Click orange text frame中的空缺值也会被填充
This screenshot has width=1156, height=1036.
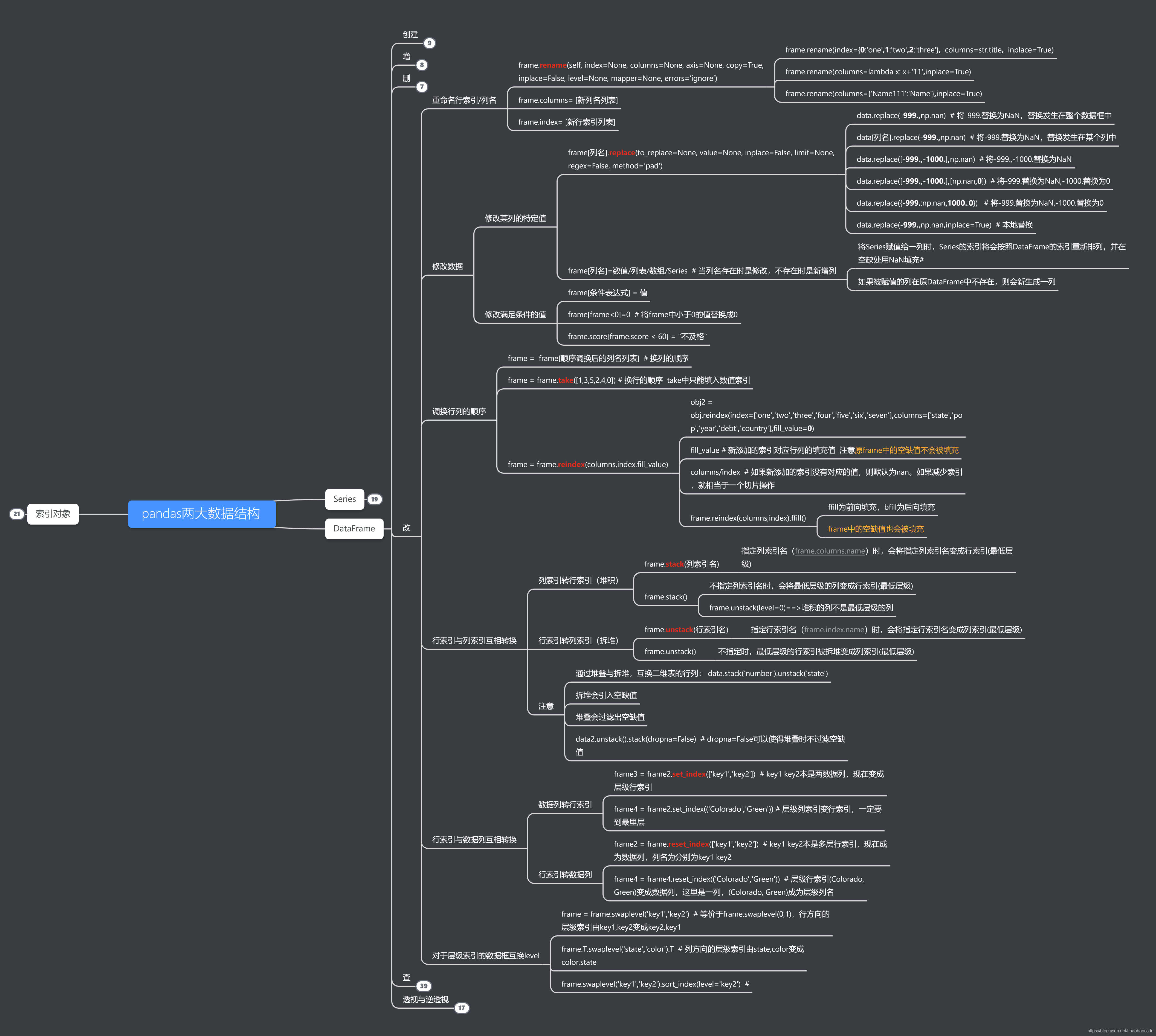(x=876, y=529)
